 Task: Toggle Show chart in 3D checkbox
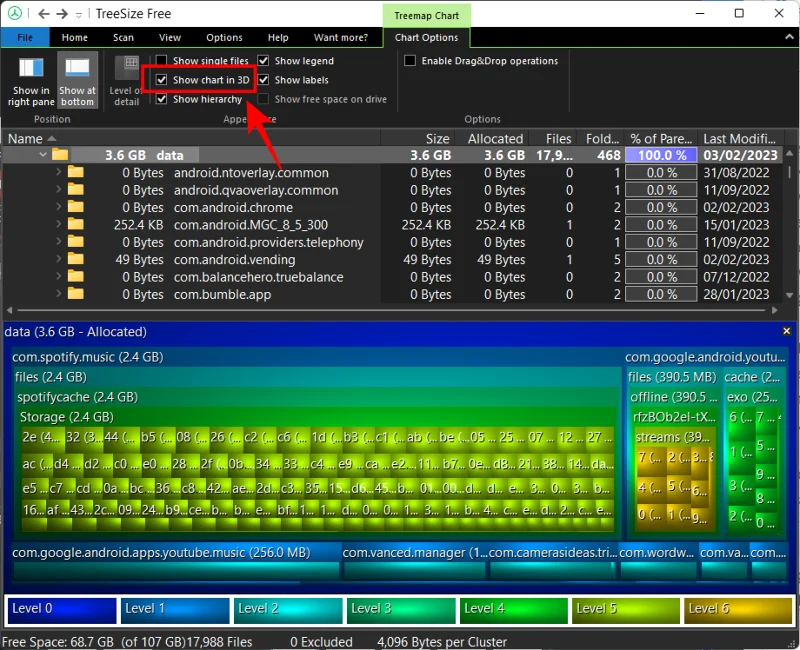point(161,80)
